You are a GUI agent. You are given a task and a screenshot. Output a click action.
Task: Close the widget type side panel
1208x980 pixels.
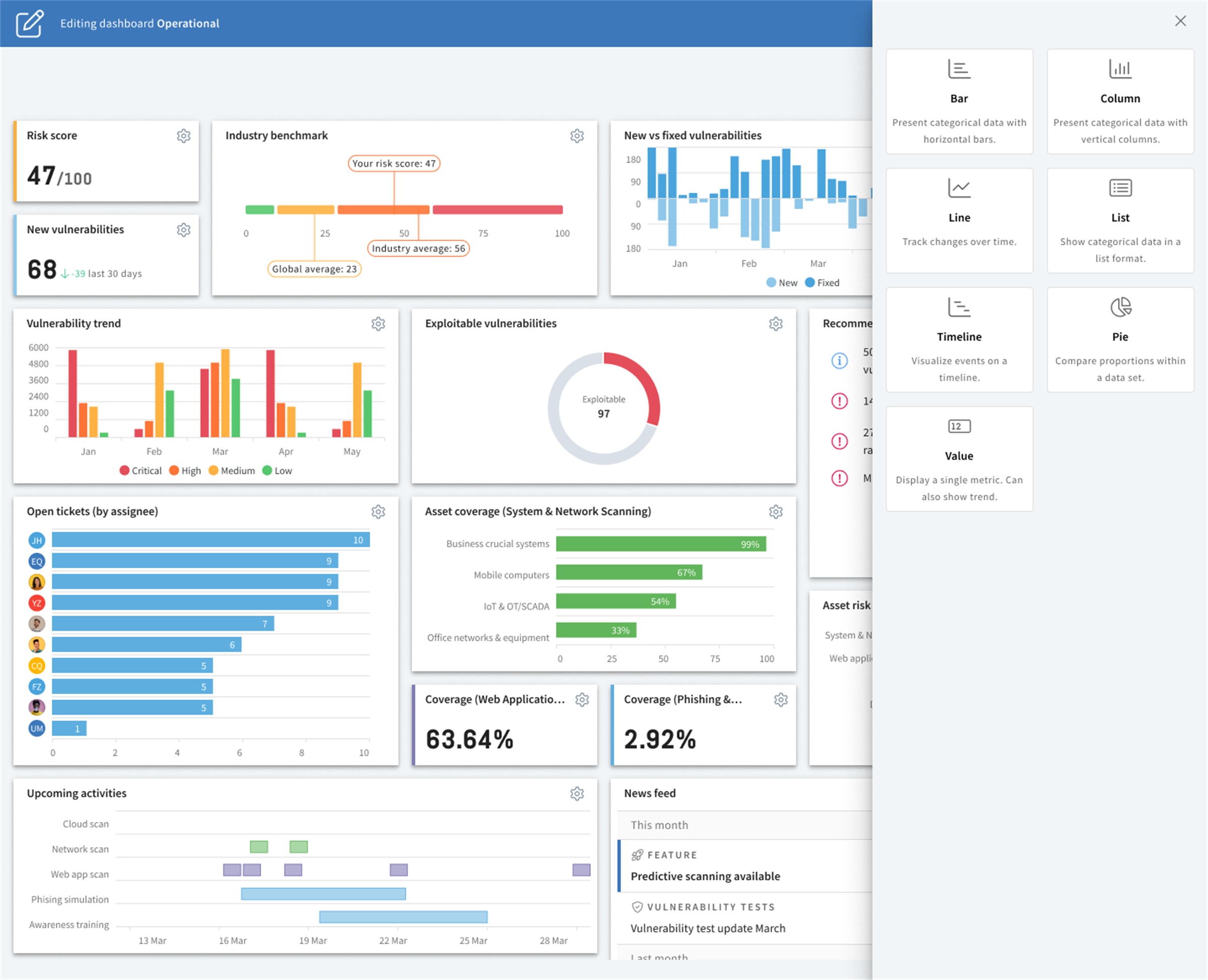pyautogui.click(x=1180, y=21)
